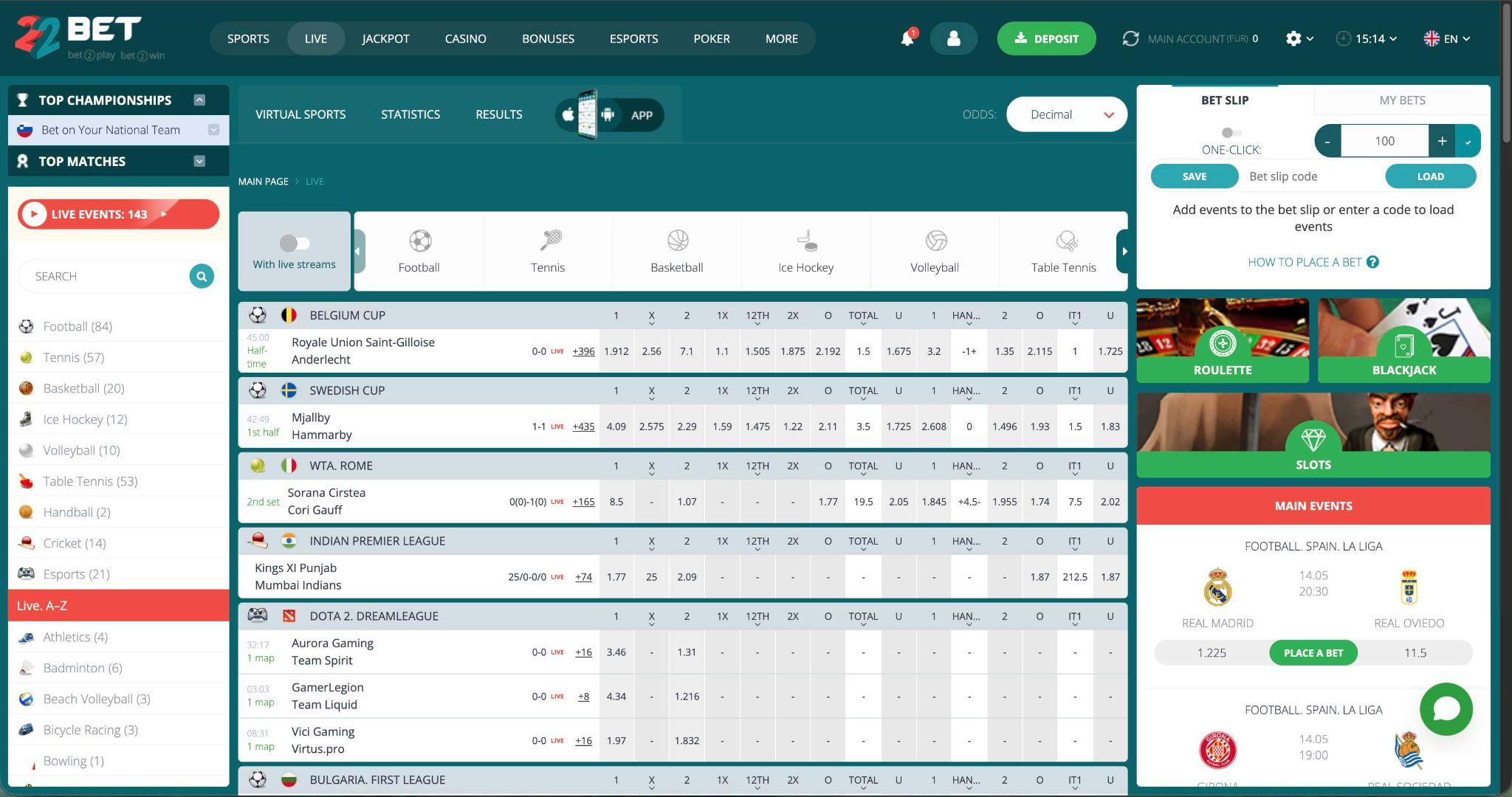
Task: Increase bet amount with plus button
Action: tap(1442, 141)
